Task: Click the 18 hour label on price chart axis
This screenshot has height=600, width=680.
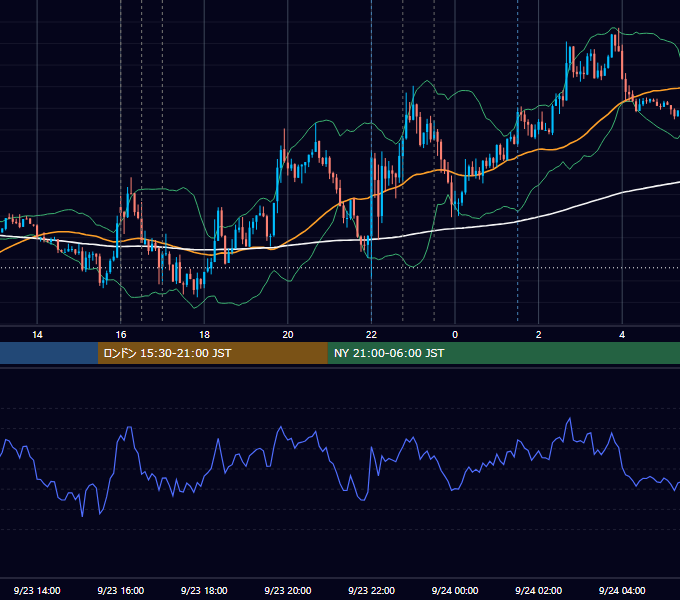Action: [204, 335]
